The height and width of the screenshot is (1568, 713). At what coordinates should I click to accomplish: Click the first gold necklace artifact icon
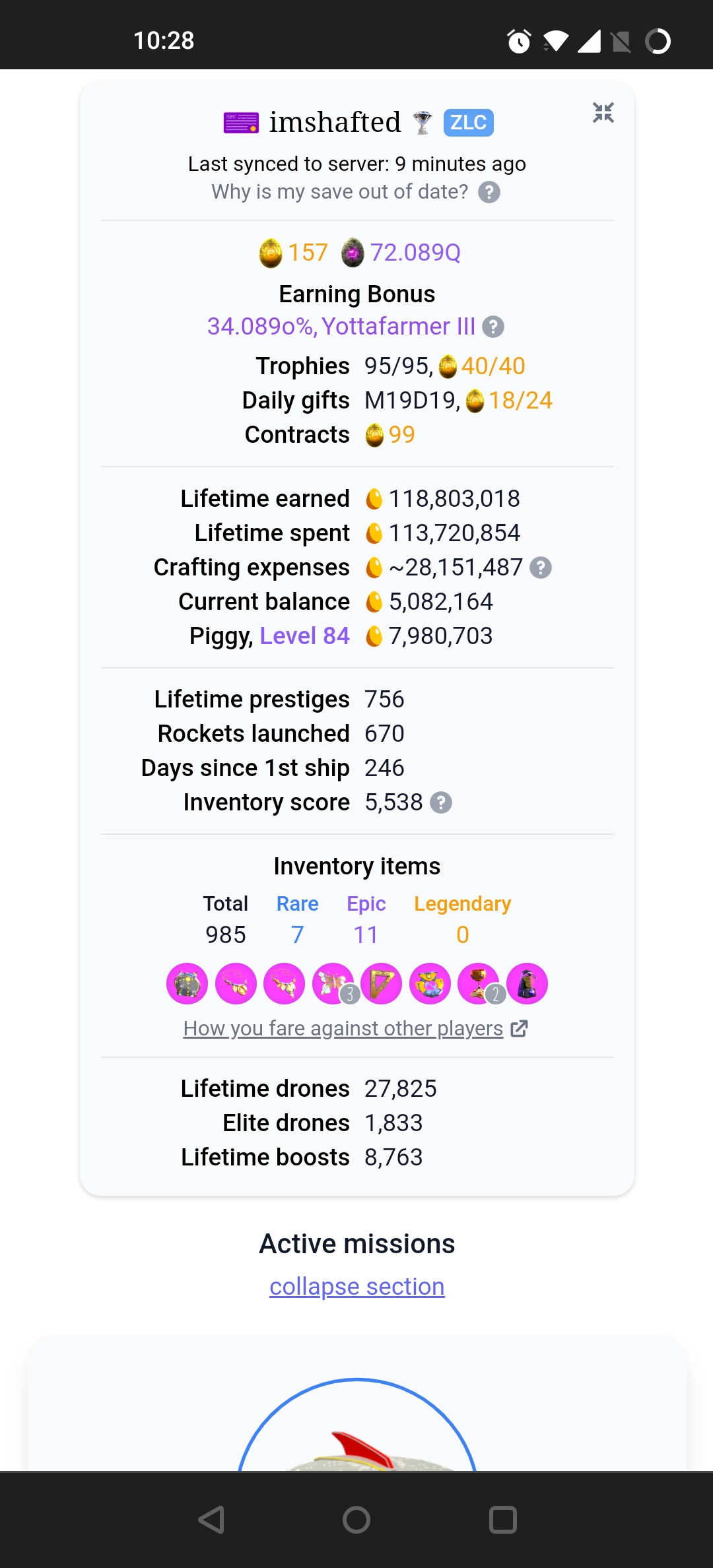pyautogui.click(x=236, y=983)
